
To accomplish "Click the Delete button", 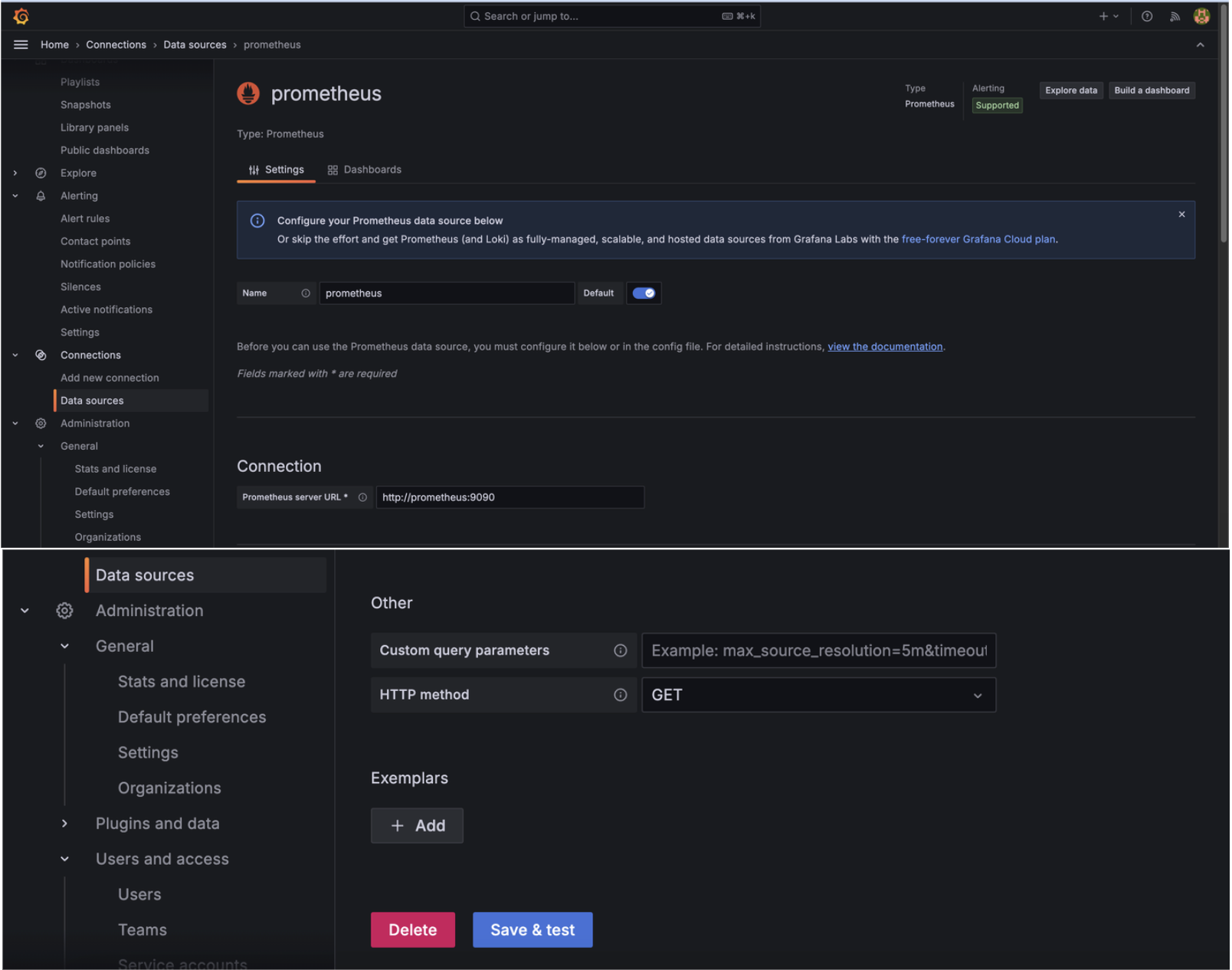I will click(x=413, y=930).
